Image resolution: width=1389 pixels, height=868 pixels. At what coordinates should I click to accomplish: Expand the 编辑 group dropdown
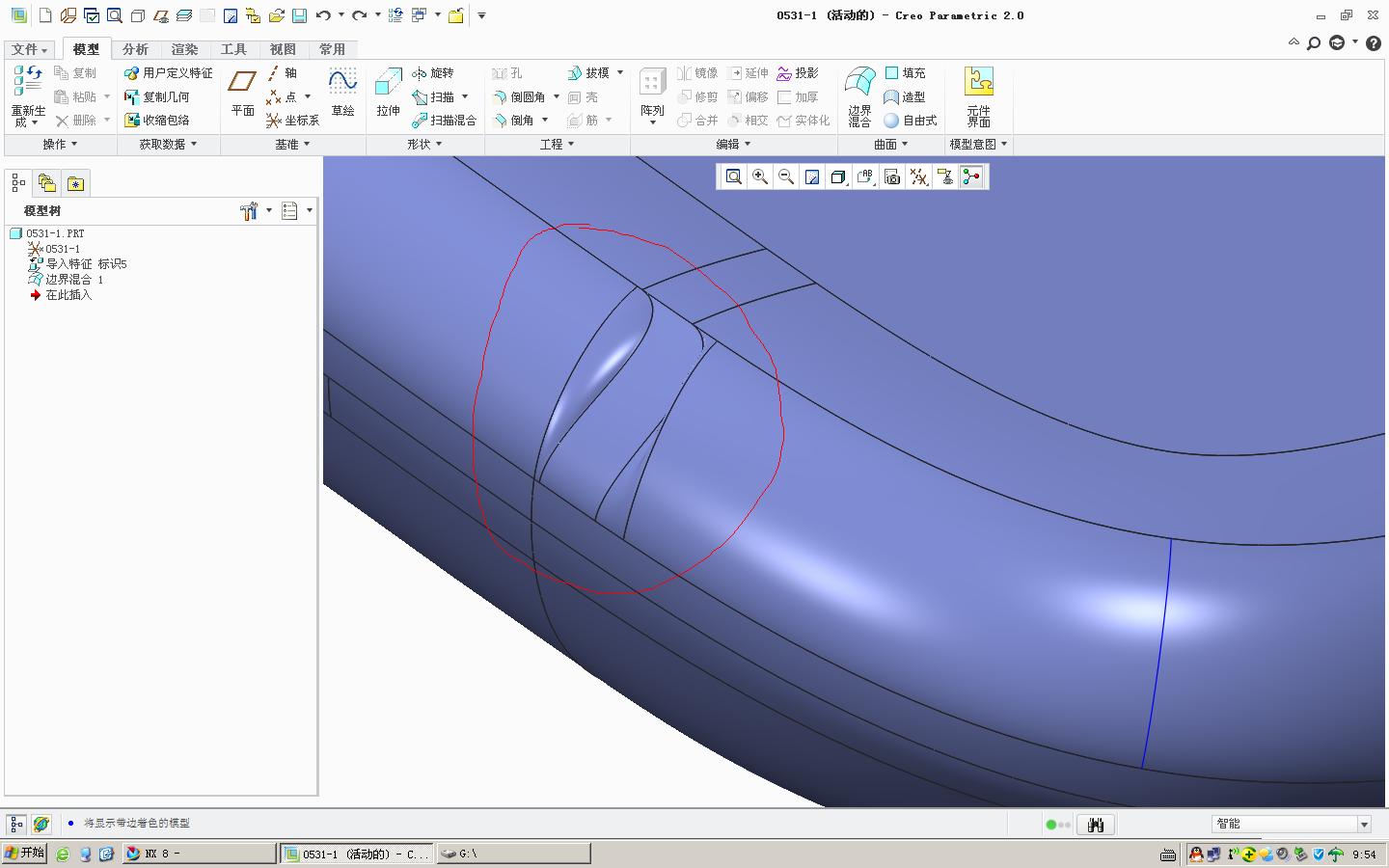733,145
